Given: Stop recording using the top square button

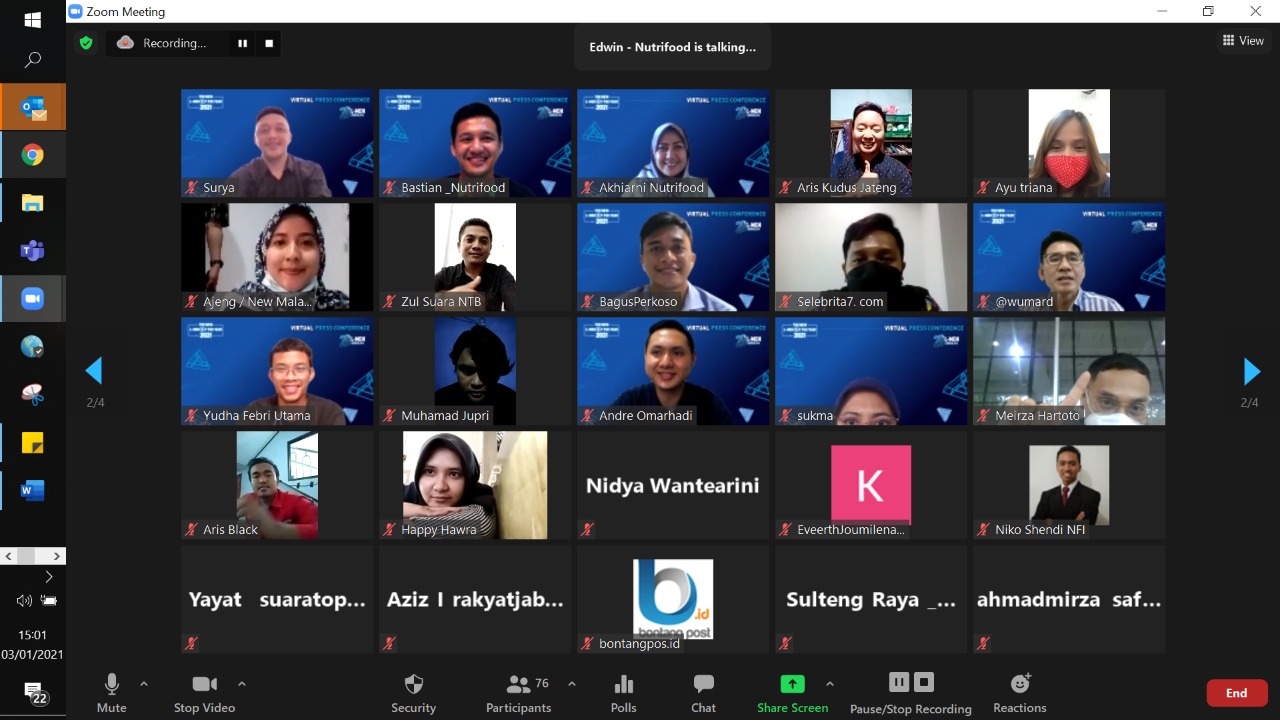Looking at the screenshot, I should [x=269, y=43].
